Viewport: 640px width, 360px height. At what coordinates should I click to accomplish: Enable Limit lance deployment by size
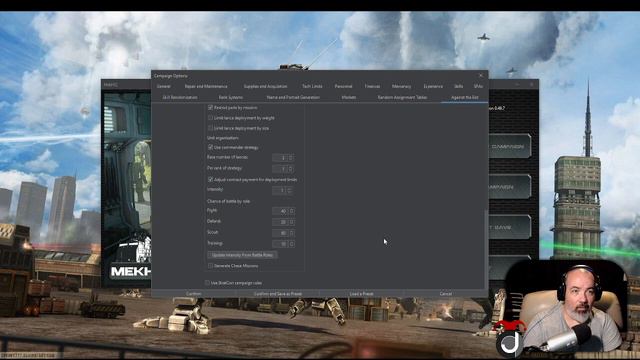pos(211,128)
